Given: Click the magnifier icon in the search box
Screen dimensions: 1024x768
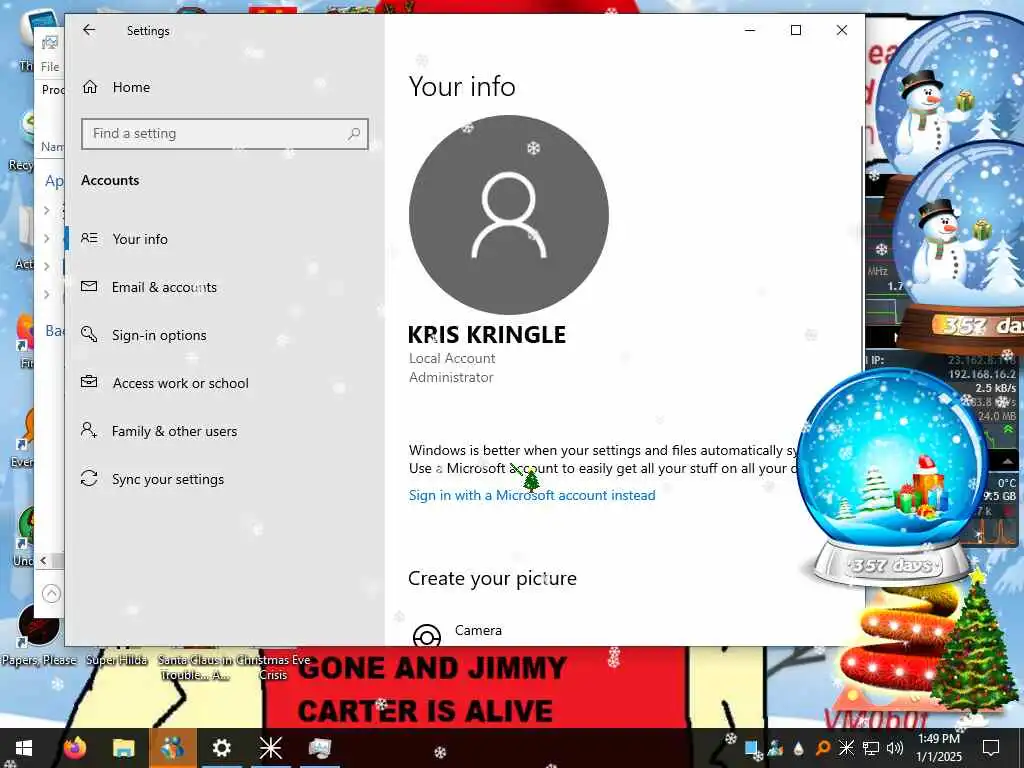Looking at the screenshot, I should point(354,134).
